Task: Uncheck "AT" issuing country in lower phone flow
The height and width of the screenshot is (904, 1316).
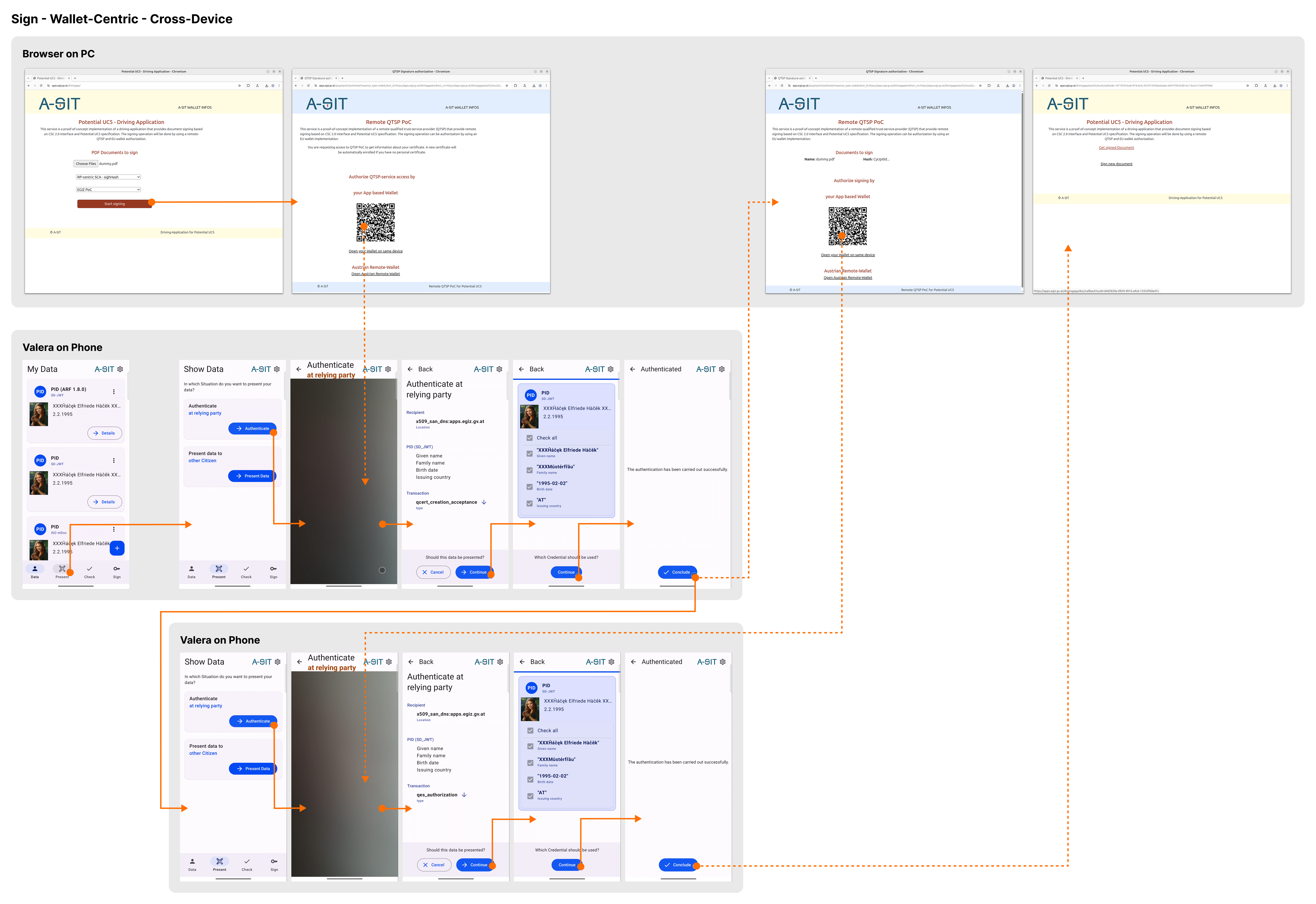Action: point(530,796)
